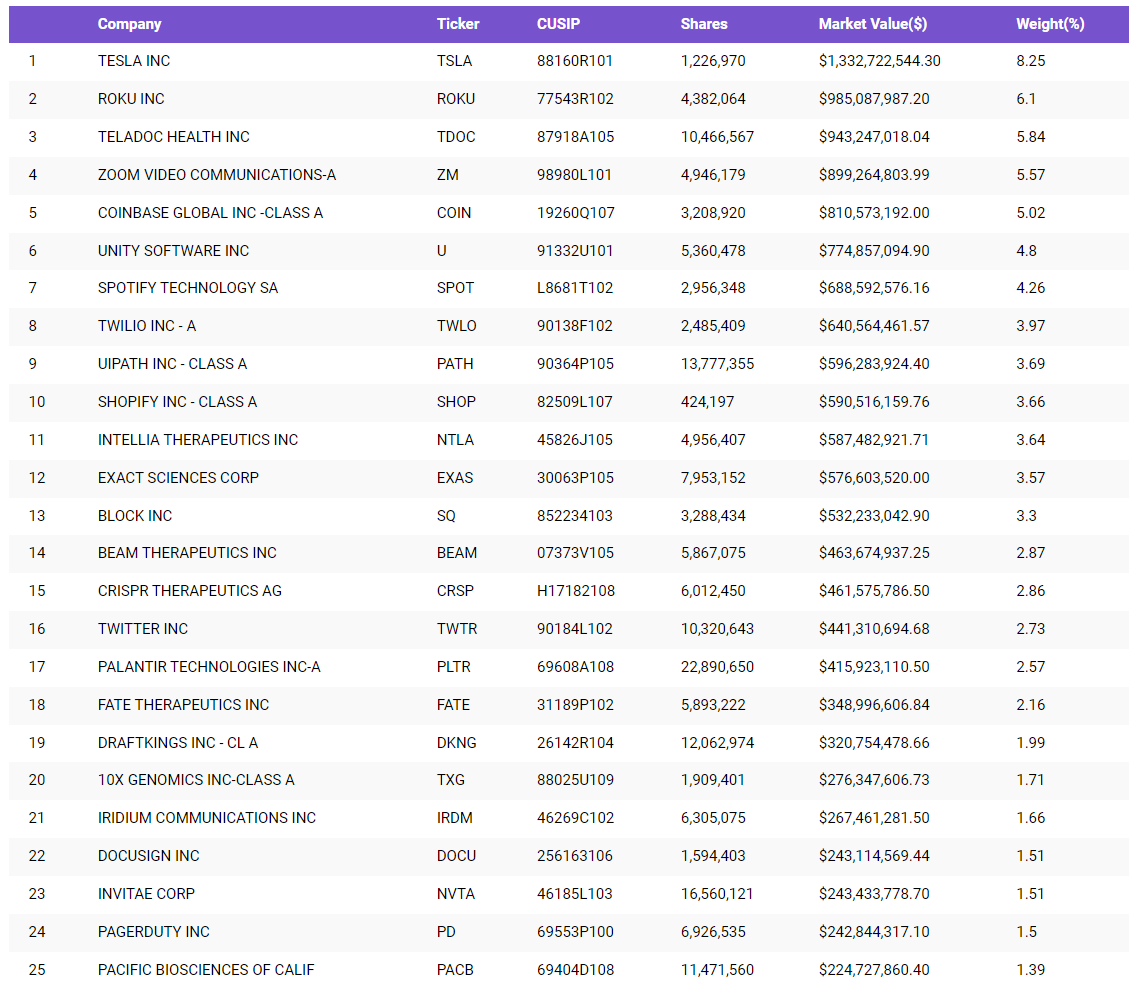The image size is (1134, 997).
Task: Click PALANTIR TECHNOLOGIES INC-A cell
Action: pos(209,667)
